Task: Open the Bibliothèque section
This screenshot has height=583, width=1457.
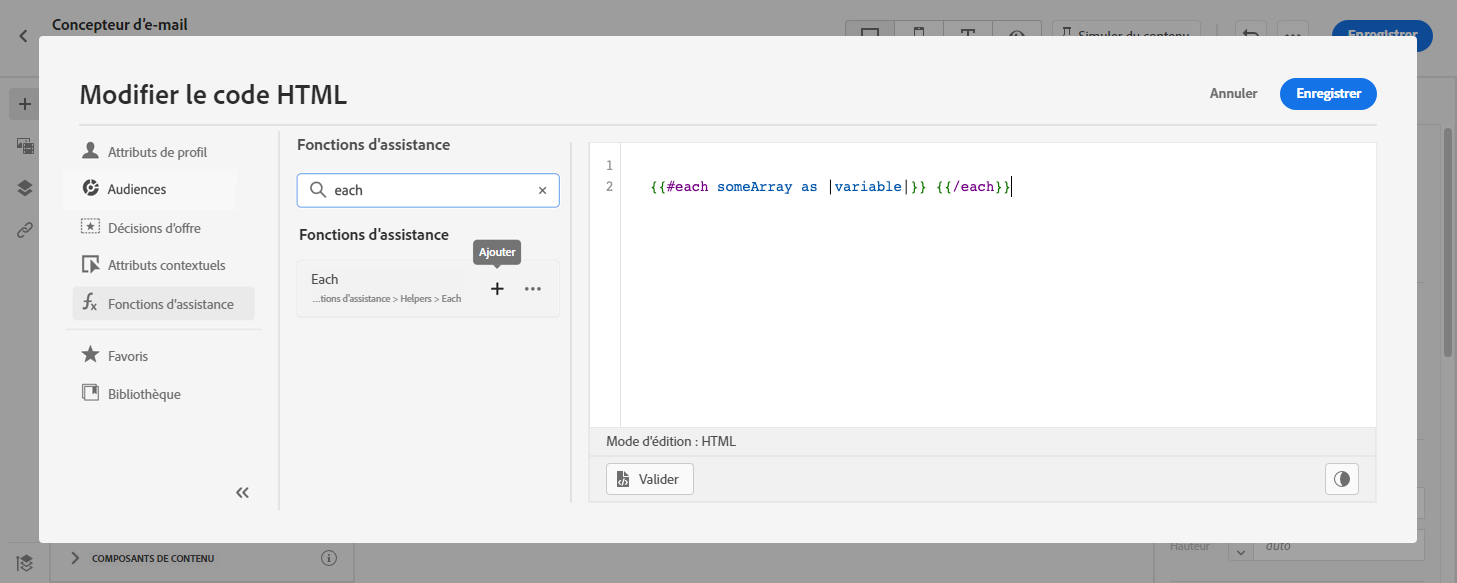Action: (144, 394)
